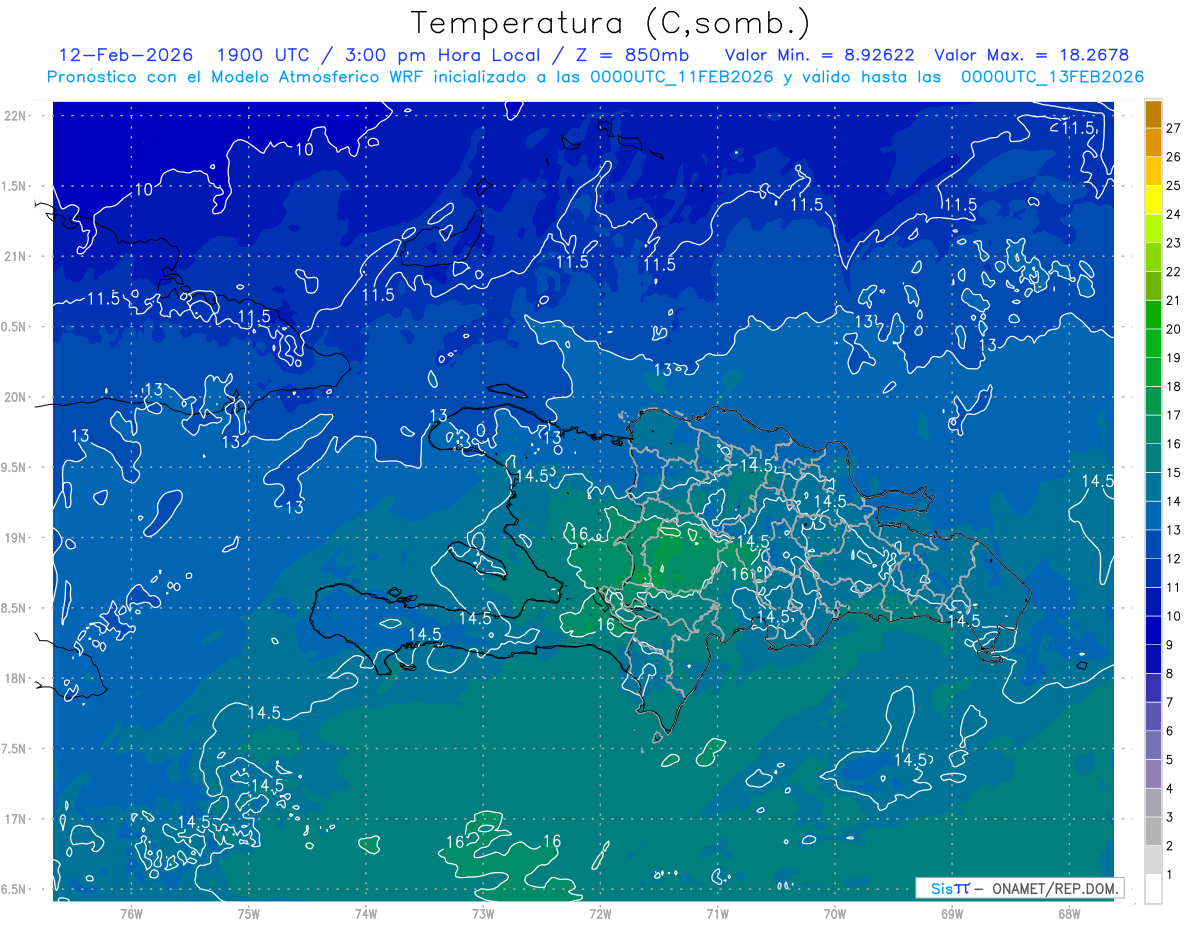Click the '19N' latitude label
The image size is (1200, 927).
17,537
